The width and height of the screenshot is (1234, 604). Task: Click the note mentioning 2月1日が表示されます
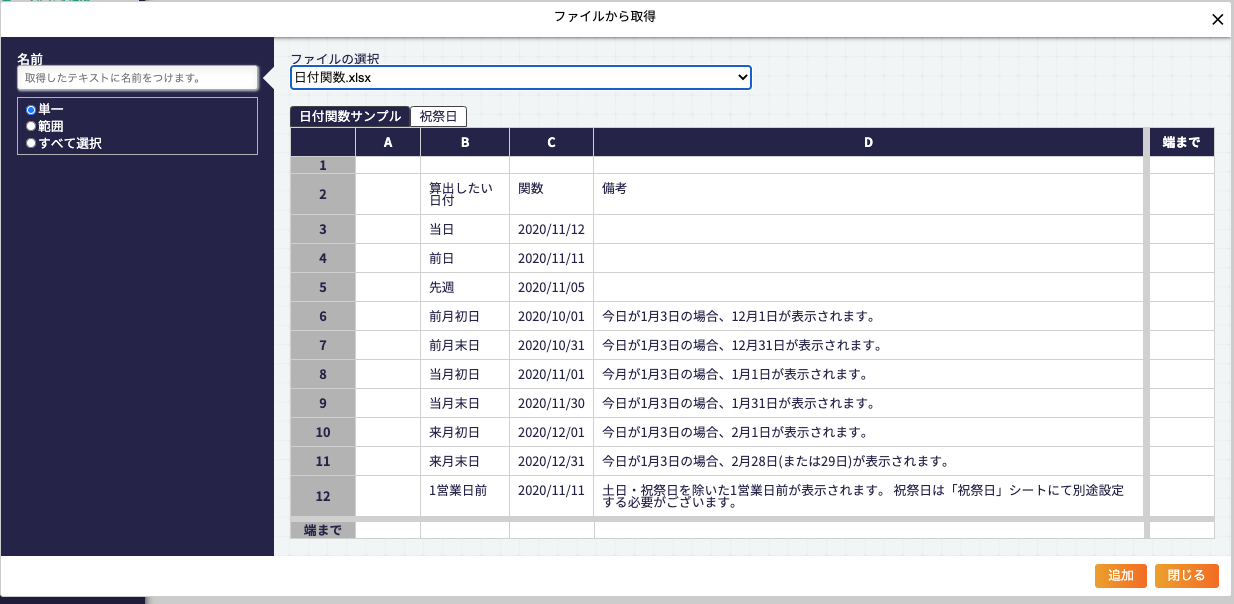(868, 432)
